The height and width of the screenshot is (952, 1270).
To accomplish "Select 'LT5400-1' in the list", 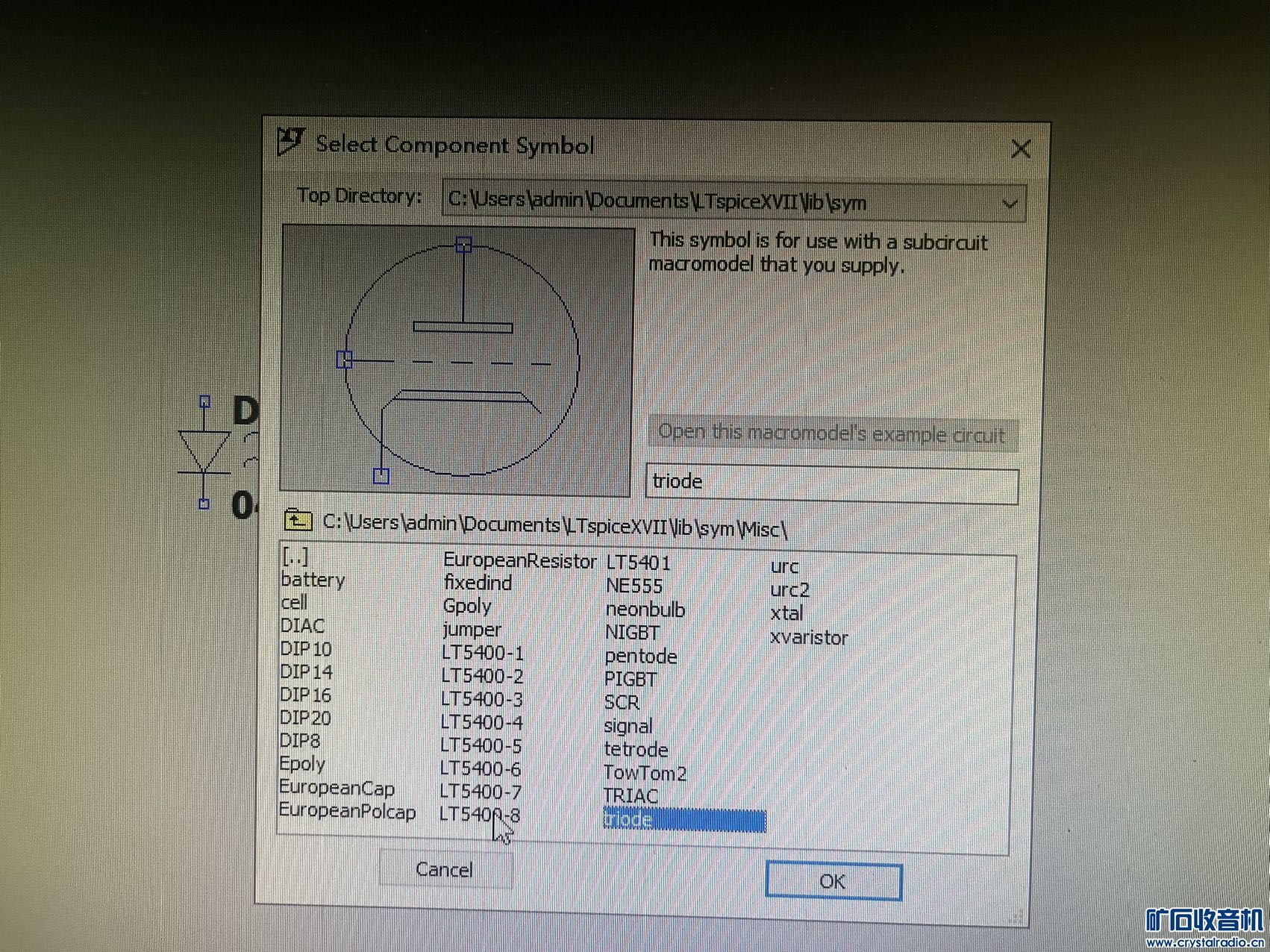I will pos(483,653).
